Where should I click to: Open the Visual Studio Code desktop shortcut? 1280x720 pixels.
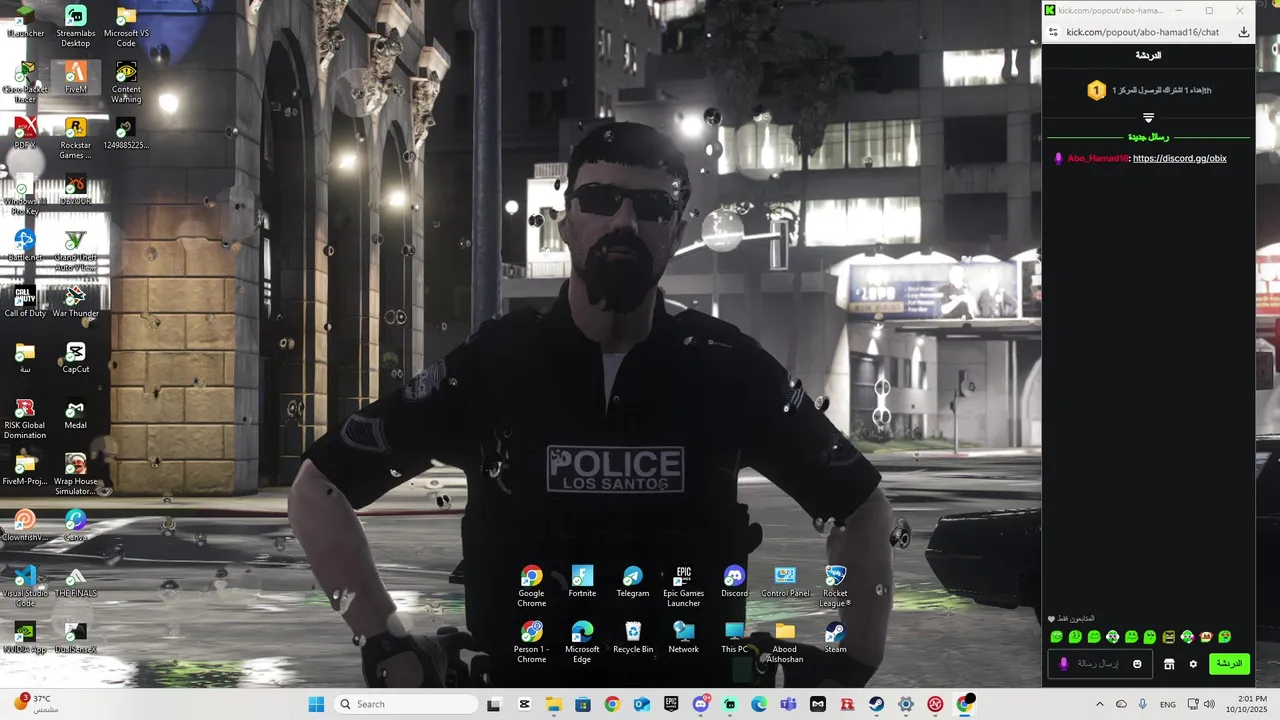click(x=25, y=586)
